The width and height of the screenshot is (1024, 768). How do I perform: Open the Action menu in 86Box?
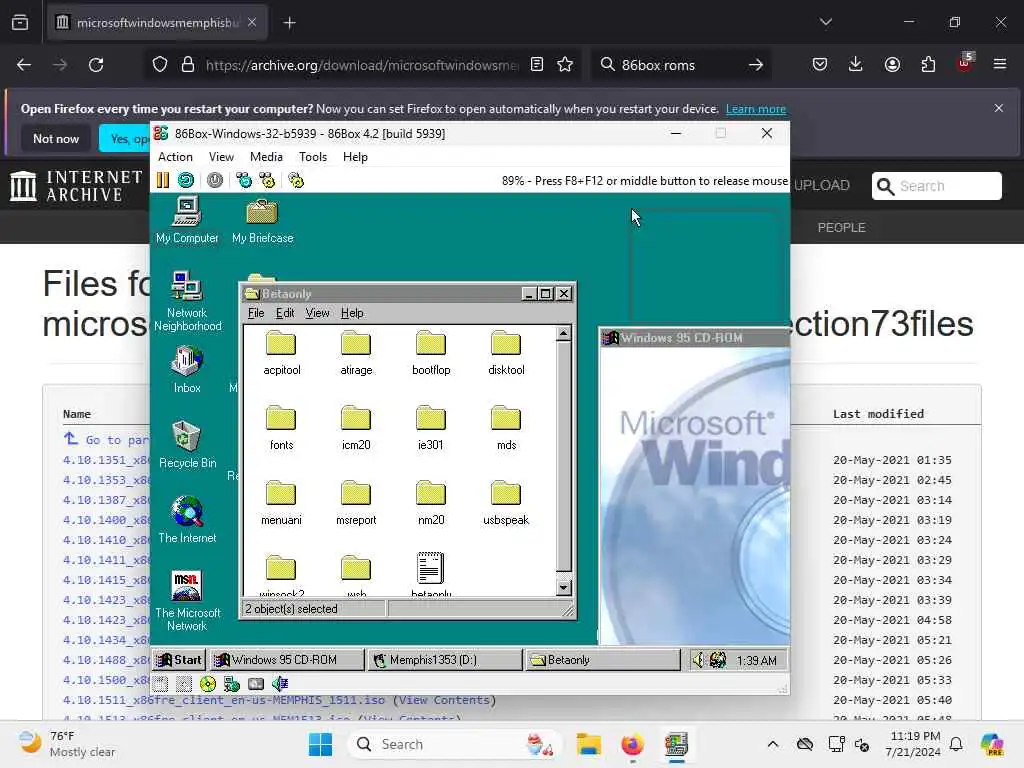tap(175, 157)
